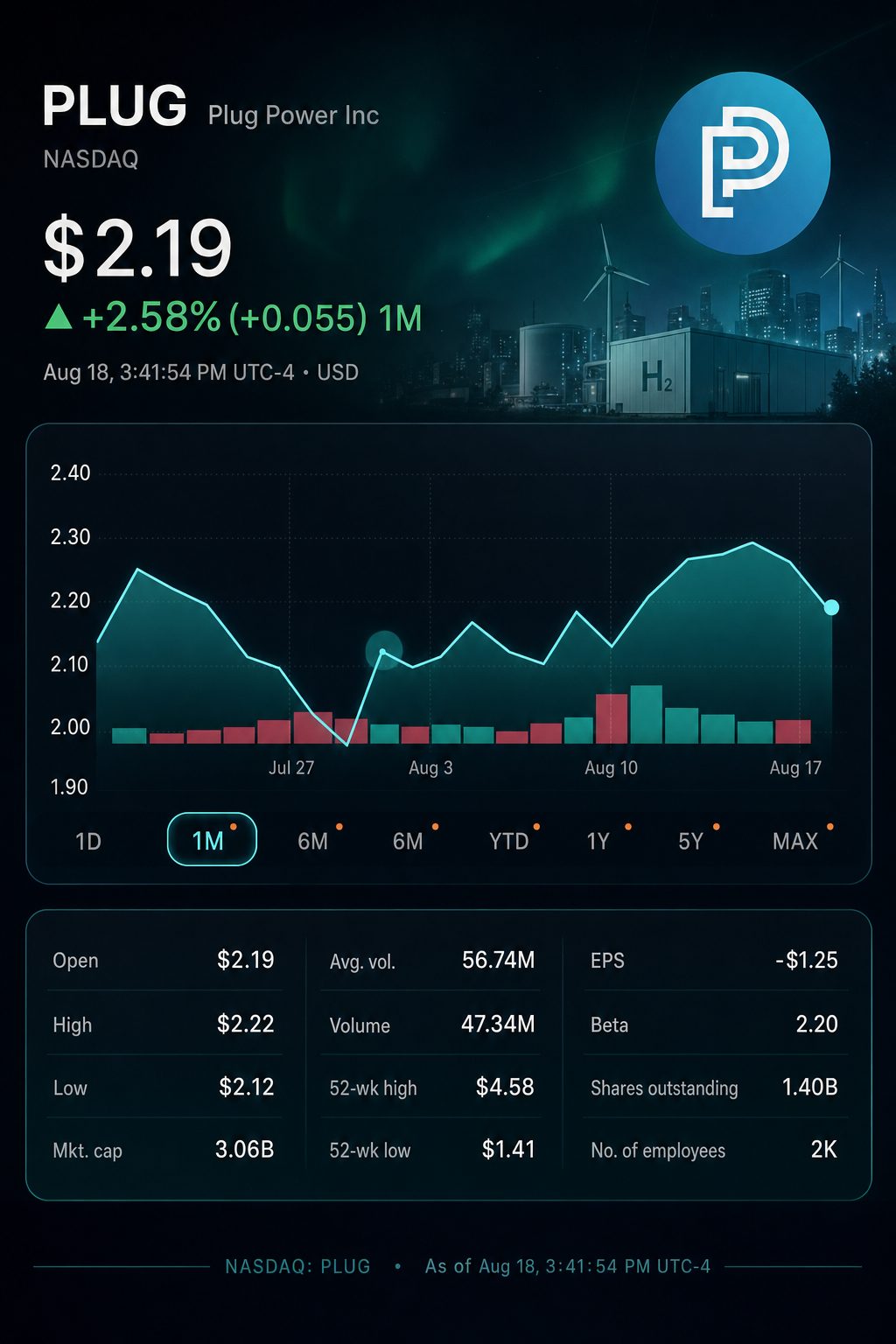Click the 52-wk high value $4.58
The image size is (896, 1344).
[505, 1087]
